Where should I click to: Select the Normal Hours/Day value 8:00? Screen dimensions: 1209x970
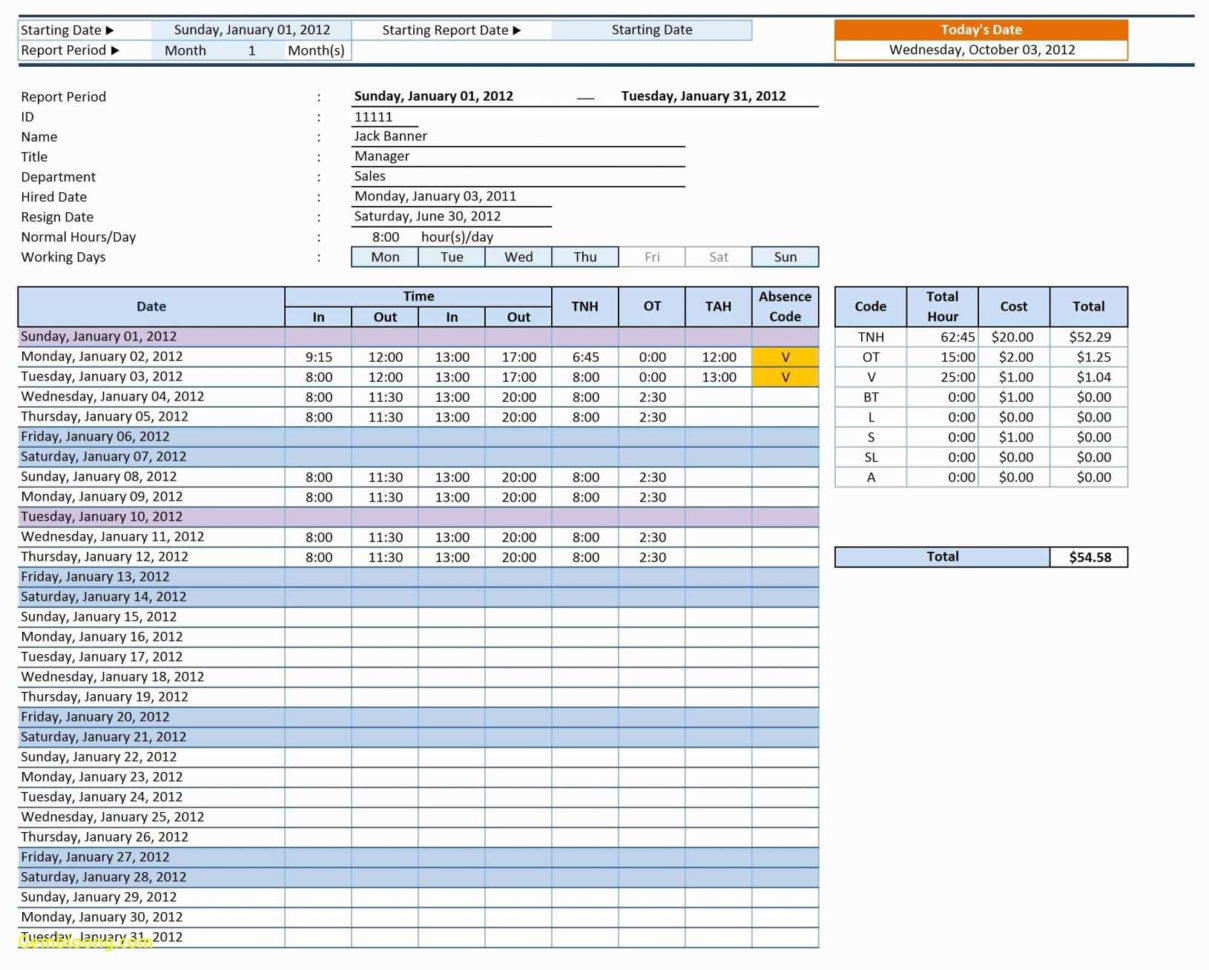tap(385, 237)
